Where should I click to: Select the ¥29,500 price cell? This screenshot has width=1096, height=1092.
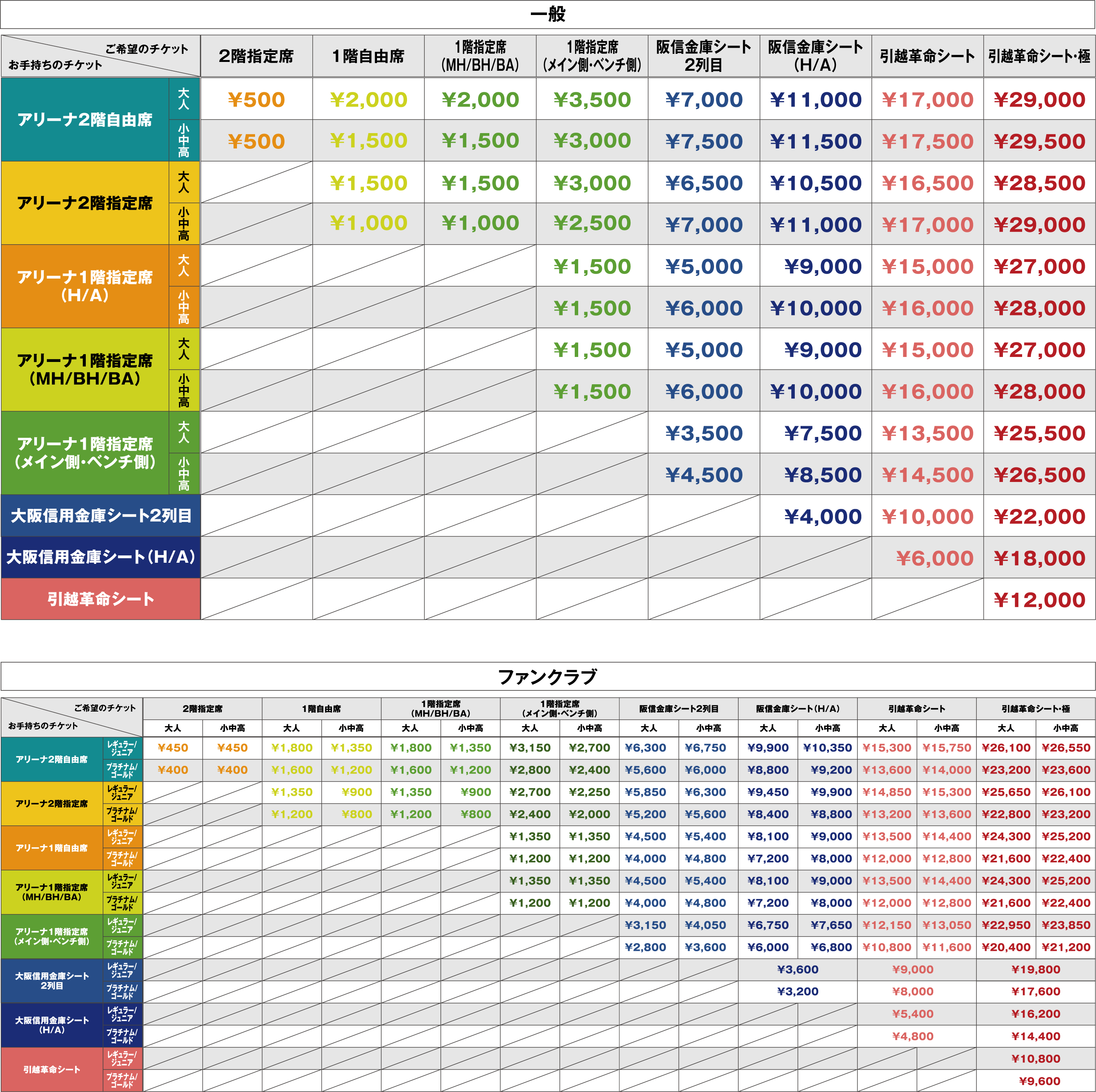click(x=1039, y=141)
